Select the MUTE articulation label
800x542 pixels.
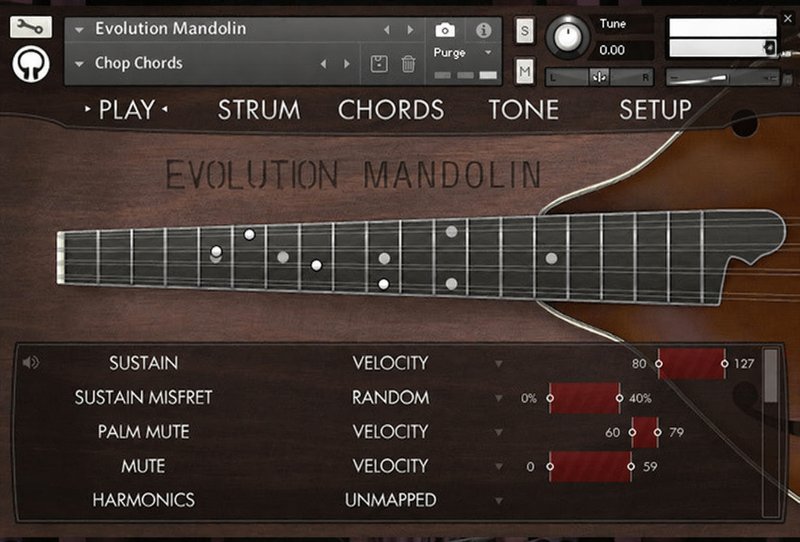tap(143, 465)
